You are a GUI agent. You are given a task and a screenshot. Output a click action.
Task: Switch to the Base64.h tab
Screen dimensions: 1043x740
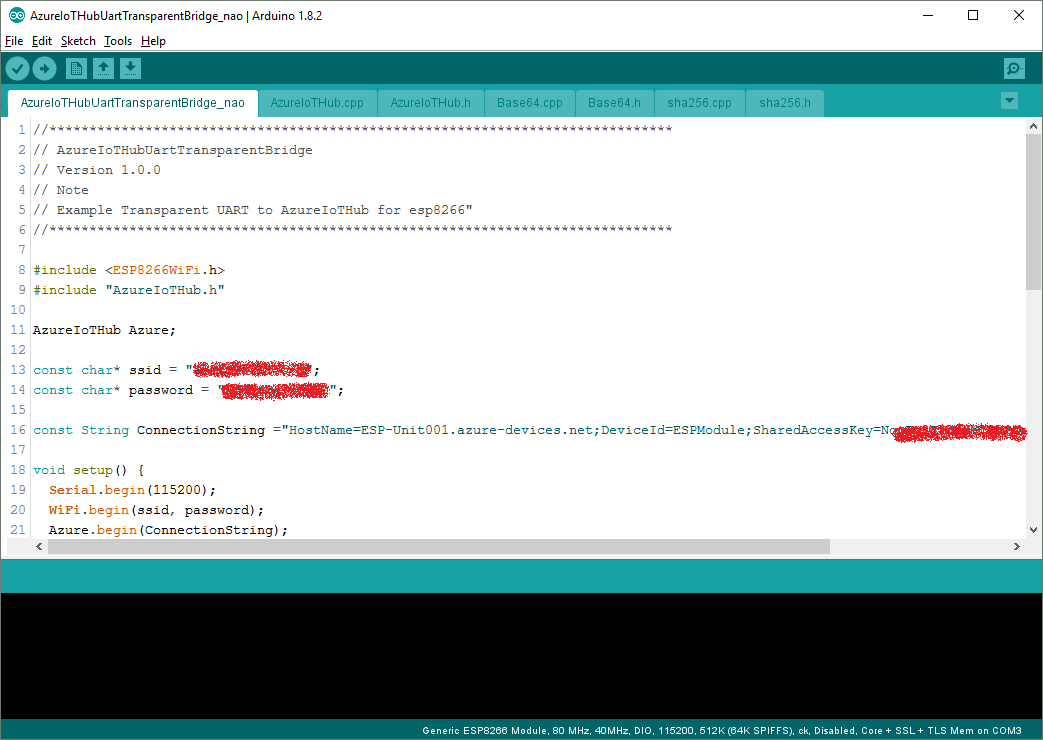[x=614, y=103]
